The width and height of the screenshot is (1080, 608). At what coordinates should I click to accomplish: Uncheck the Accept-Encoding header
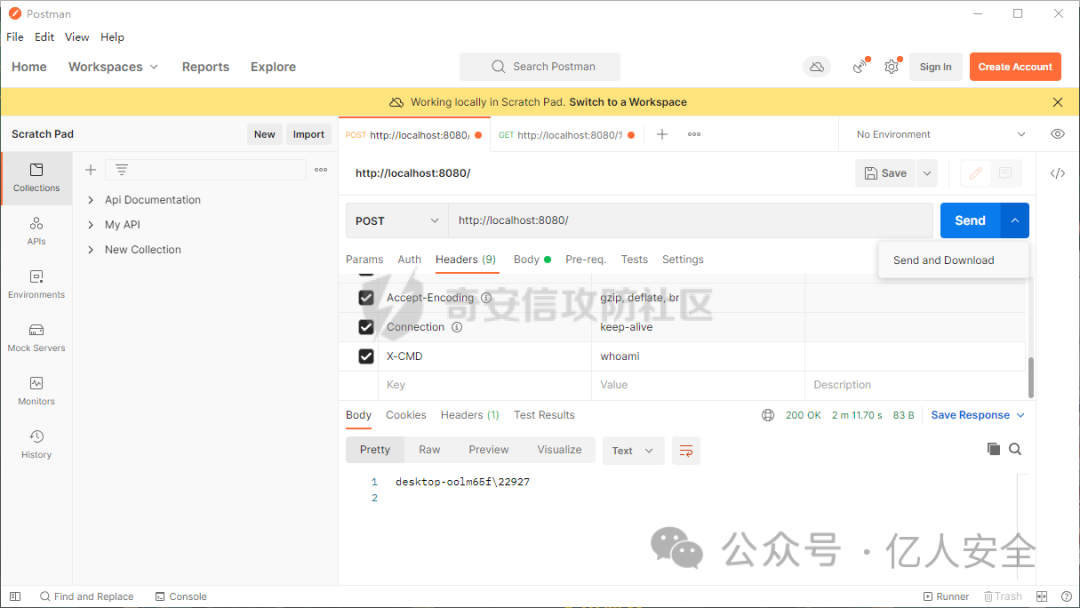coord(366,297)
